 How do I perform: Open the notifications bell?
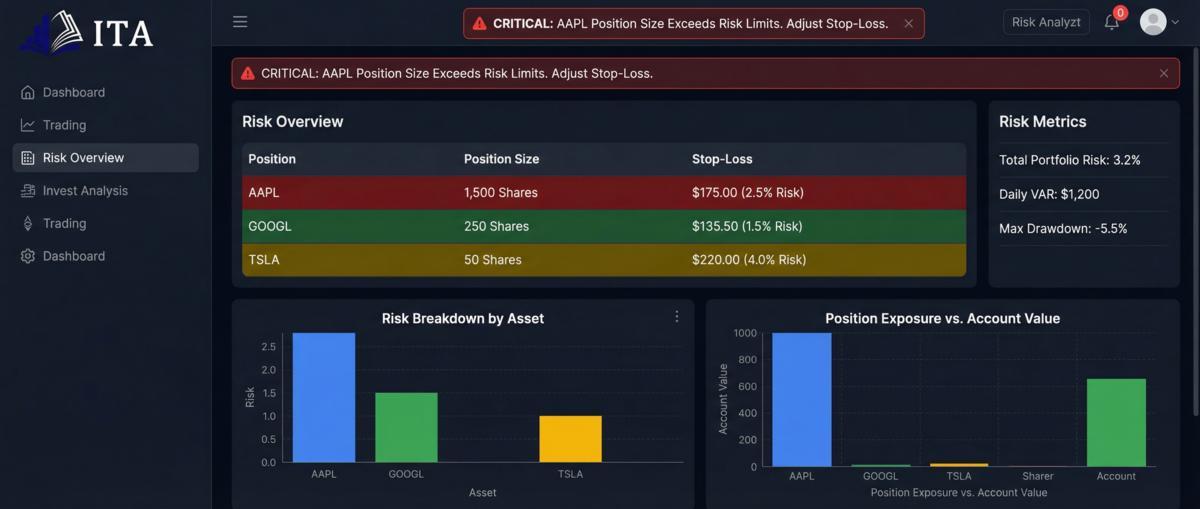point(1112,22)
